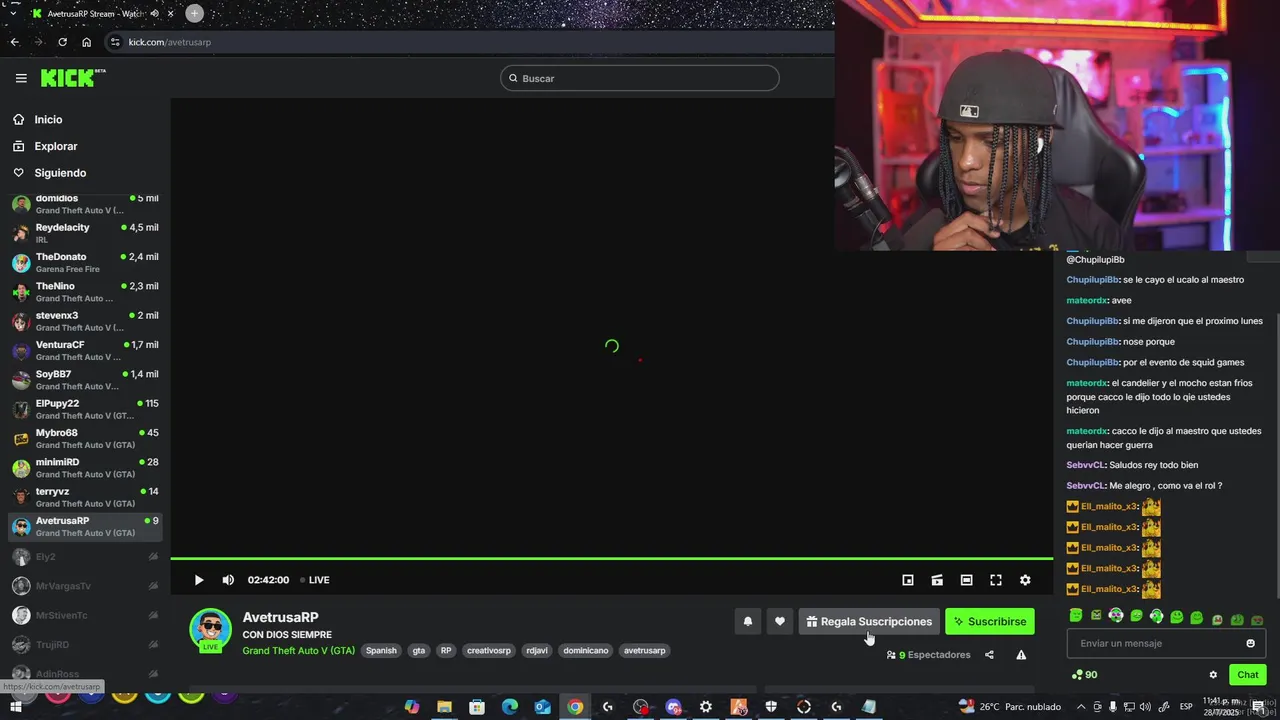
Task: Open chat settings gear
Action: pos(1213,675)
